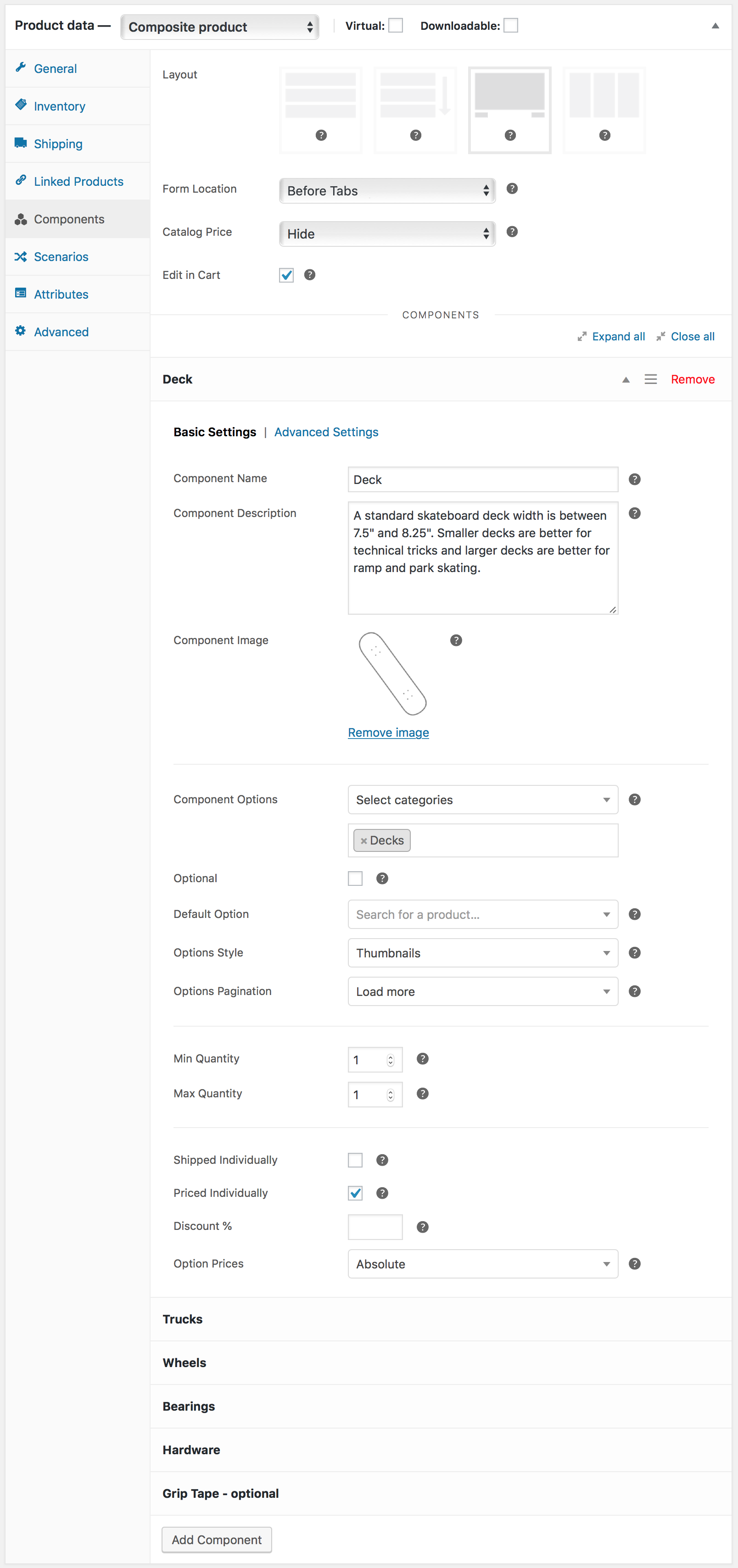The image size is (738, 1568).
Task: Open the Composite product type dropdown
Action: click(x=220, y=27)
